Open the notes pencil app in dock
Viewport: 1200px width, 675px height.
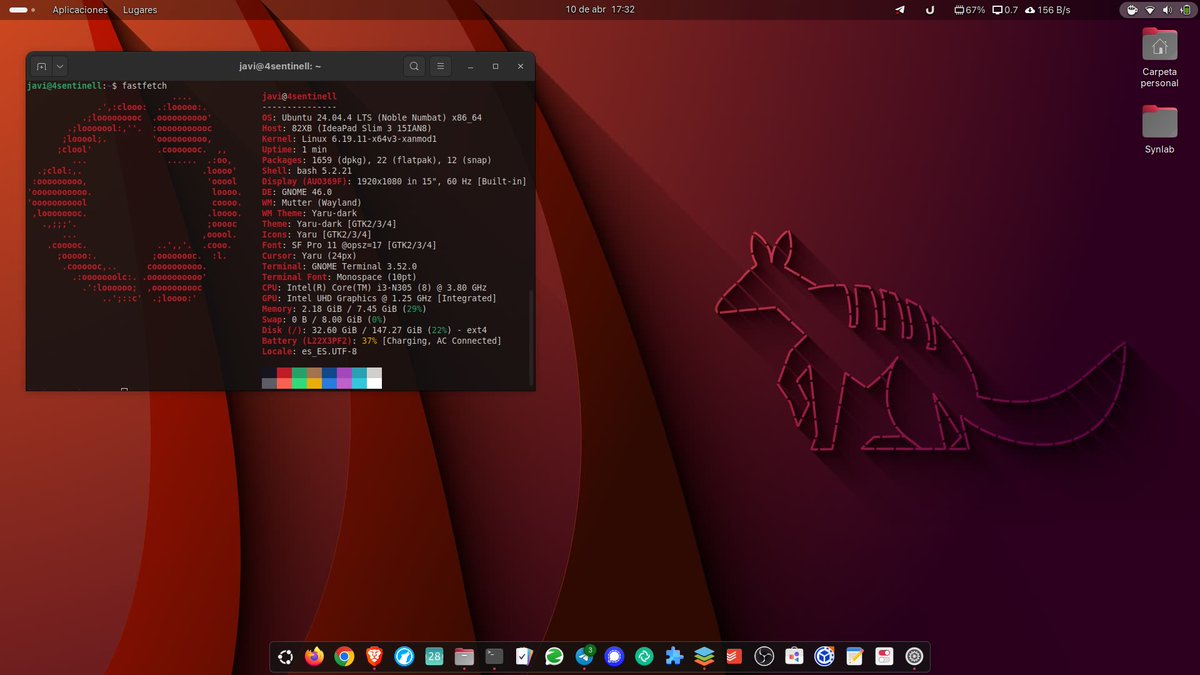tap(854, 657)
